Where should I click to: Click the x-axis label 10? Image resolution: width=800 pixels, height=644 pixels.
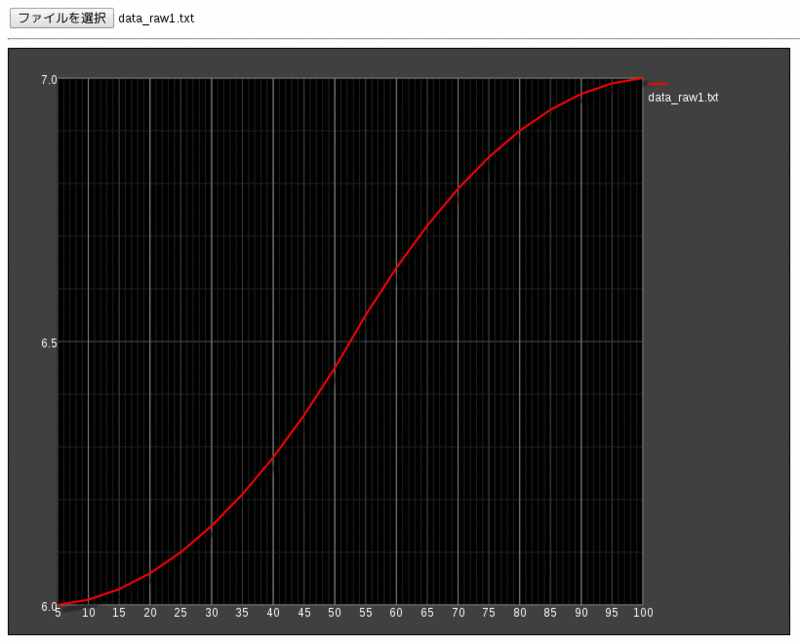pos(89,612)
